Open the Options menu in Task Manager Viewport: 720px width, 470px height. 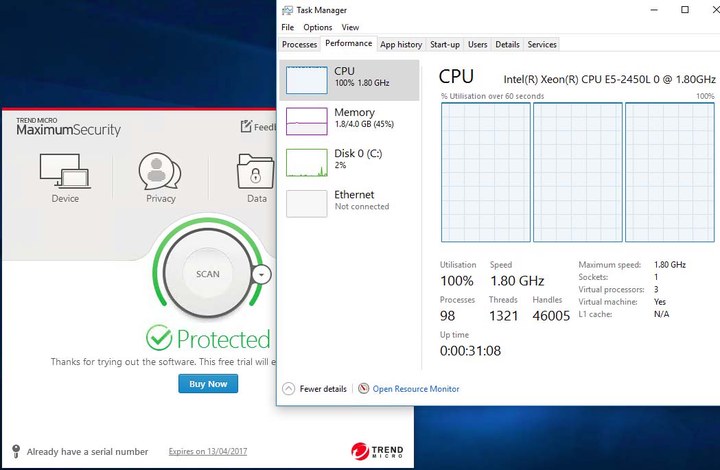pyautogui.click(x=317, y=27)
